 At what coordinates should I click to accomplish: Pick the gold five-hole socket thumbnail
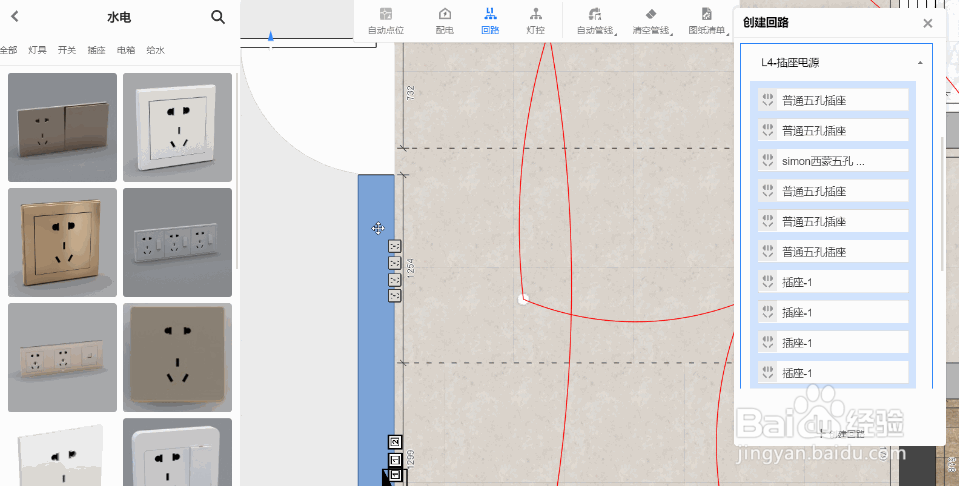click(62, 242)
